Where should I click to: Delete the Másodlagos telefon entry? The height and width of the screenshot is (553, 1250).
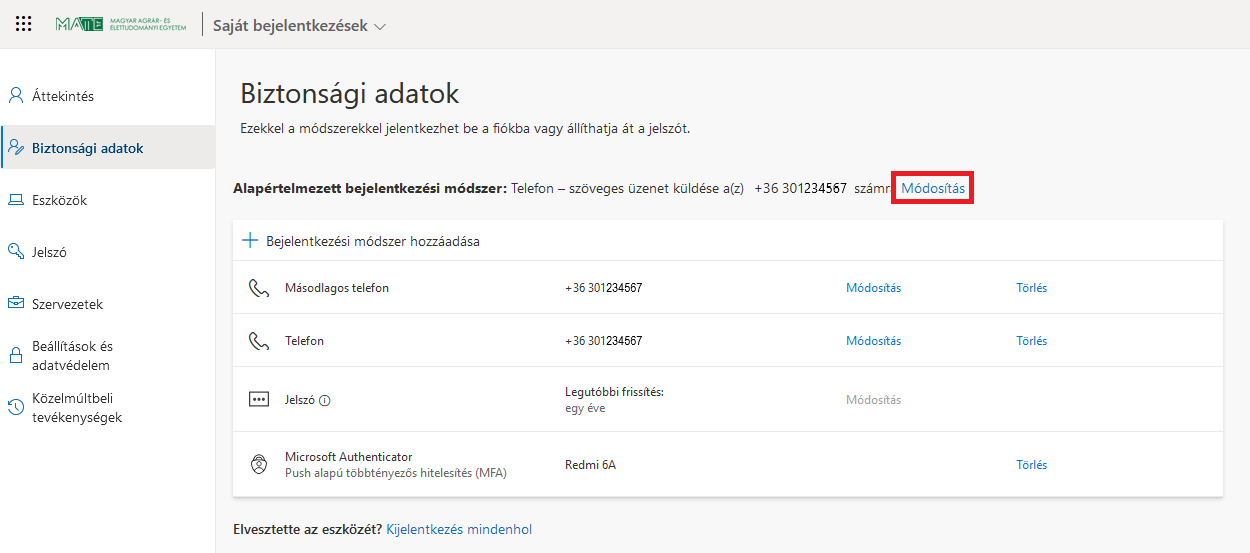(1031, 288)
